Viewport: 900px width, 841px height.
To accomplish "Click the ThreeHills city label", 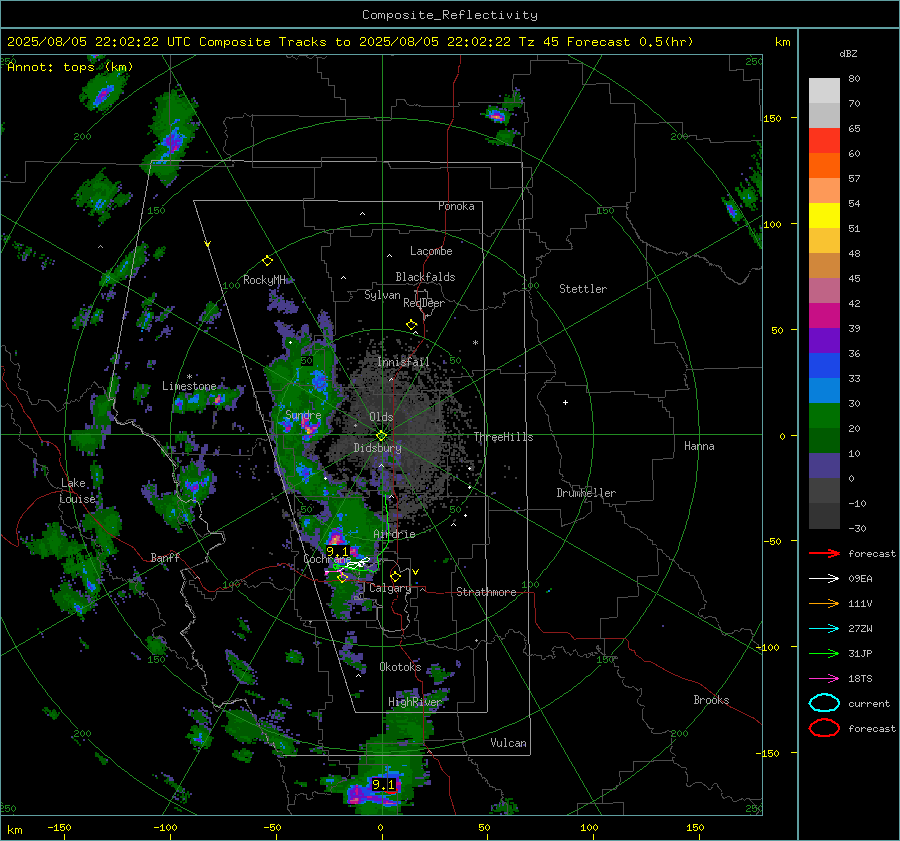I will pyautogui.click(x=503, y=437).
